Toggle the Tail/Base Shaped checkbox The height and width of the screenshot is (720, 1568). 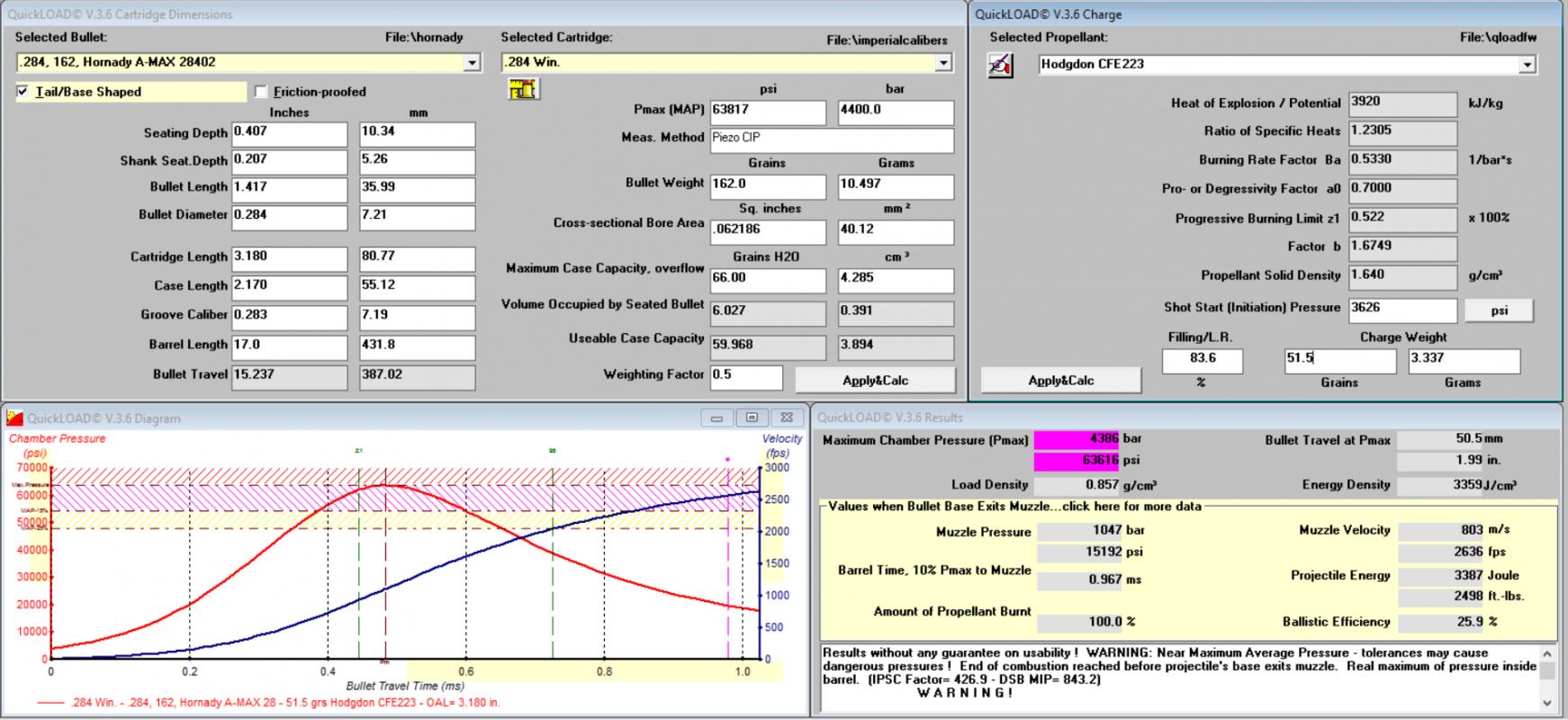coord(23,92)
